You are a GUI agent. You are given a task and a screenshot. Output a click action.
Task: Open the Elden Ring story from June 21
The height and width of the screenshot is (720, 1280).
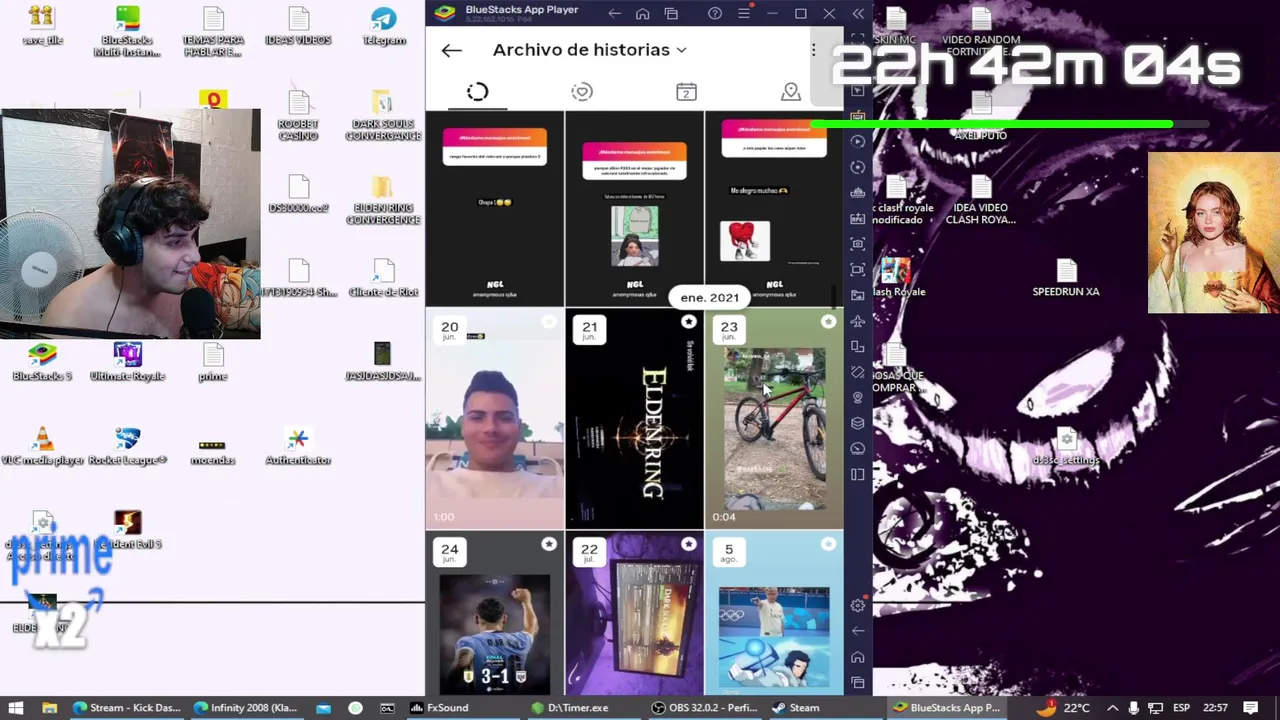pyautogui.click(x=634, y=418)
